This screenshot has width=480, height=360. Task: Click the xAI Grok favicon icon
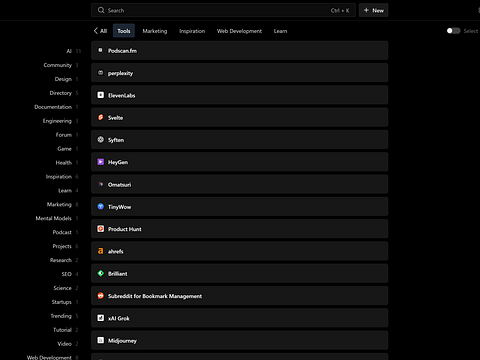(100, 318)
